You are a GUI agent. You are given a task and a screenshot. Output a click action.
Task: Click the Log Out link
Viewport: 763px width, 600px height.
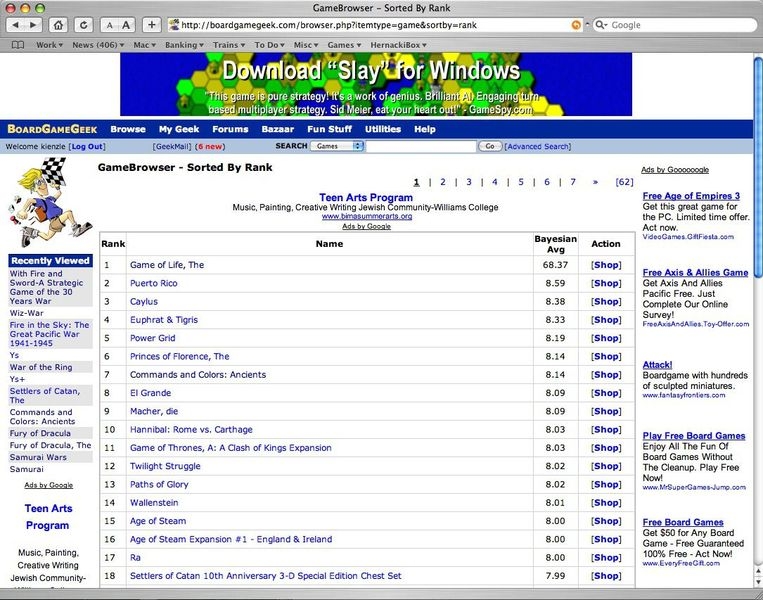tap(87, 146)
